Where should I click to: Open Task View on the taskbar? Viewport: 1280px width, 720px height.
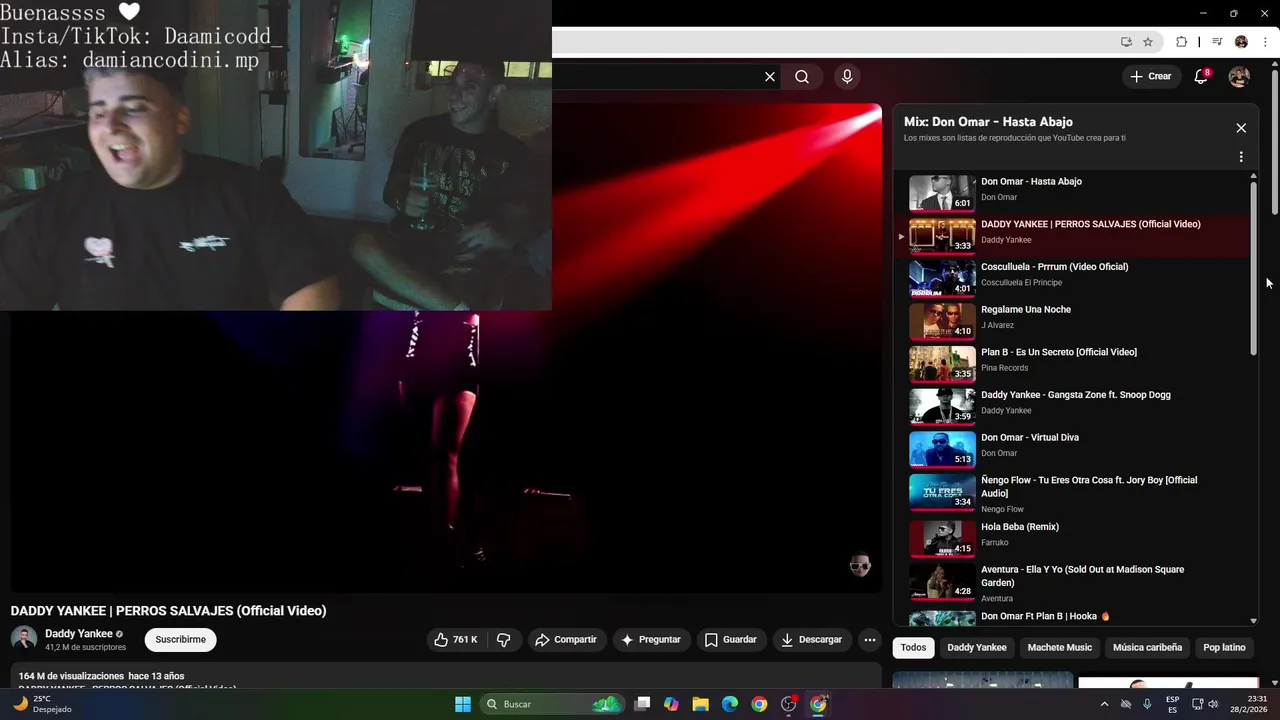(x=643, y=704)
